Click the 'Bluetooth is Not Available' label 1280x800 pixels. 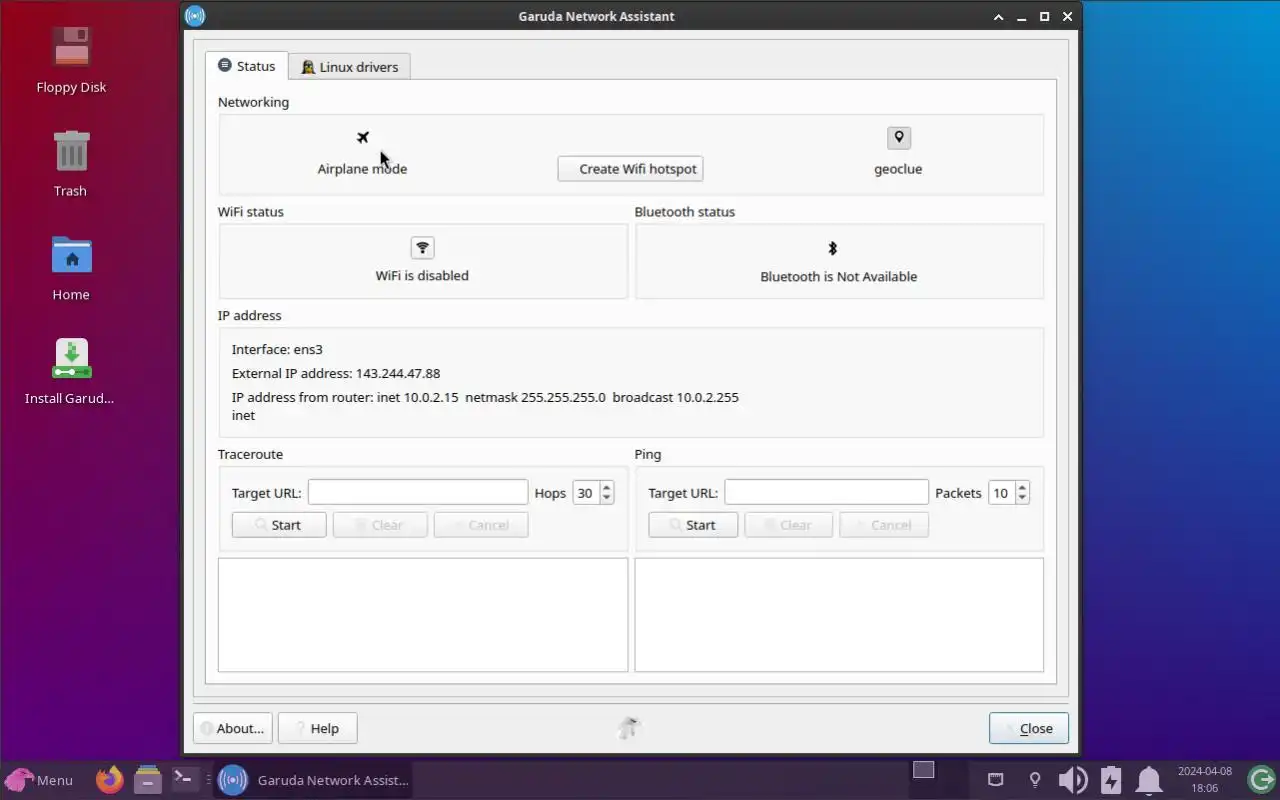click(839, 276)
